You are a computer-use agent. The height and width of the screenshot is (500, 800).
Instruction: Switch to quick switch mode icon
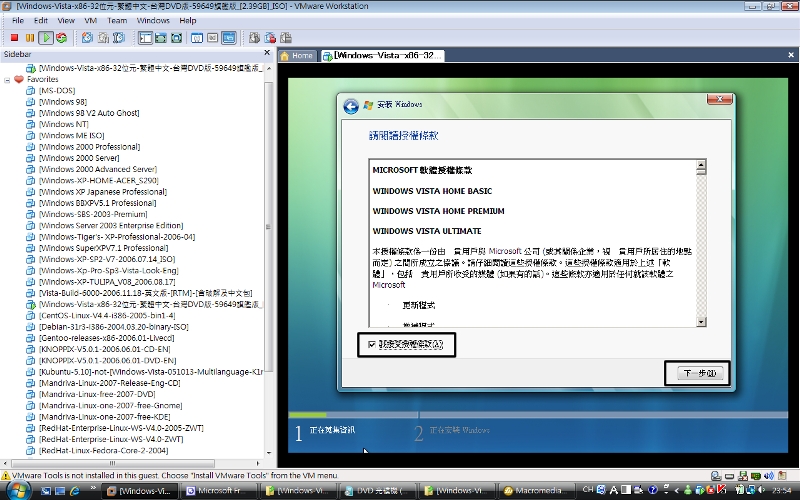click(x=161, y=38)
